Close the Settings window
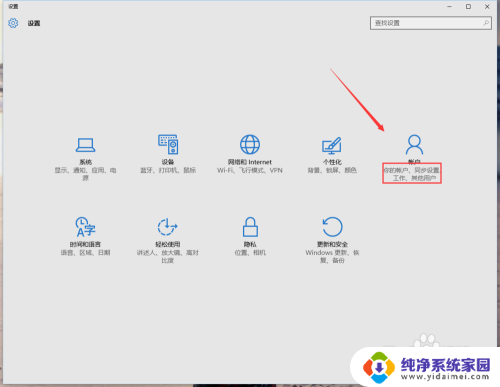 click(487, 6)
